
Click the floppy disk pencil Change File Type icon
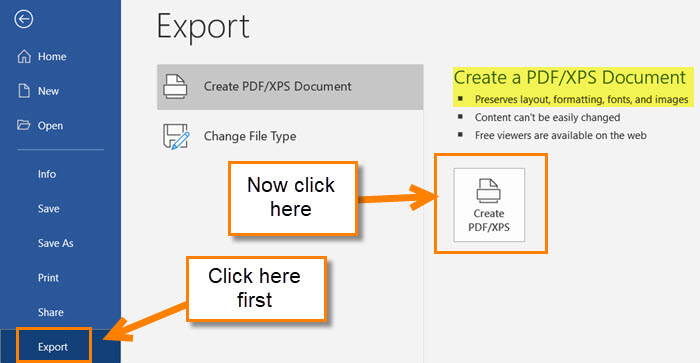(176, 136)
